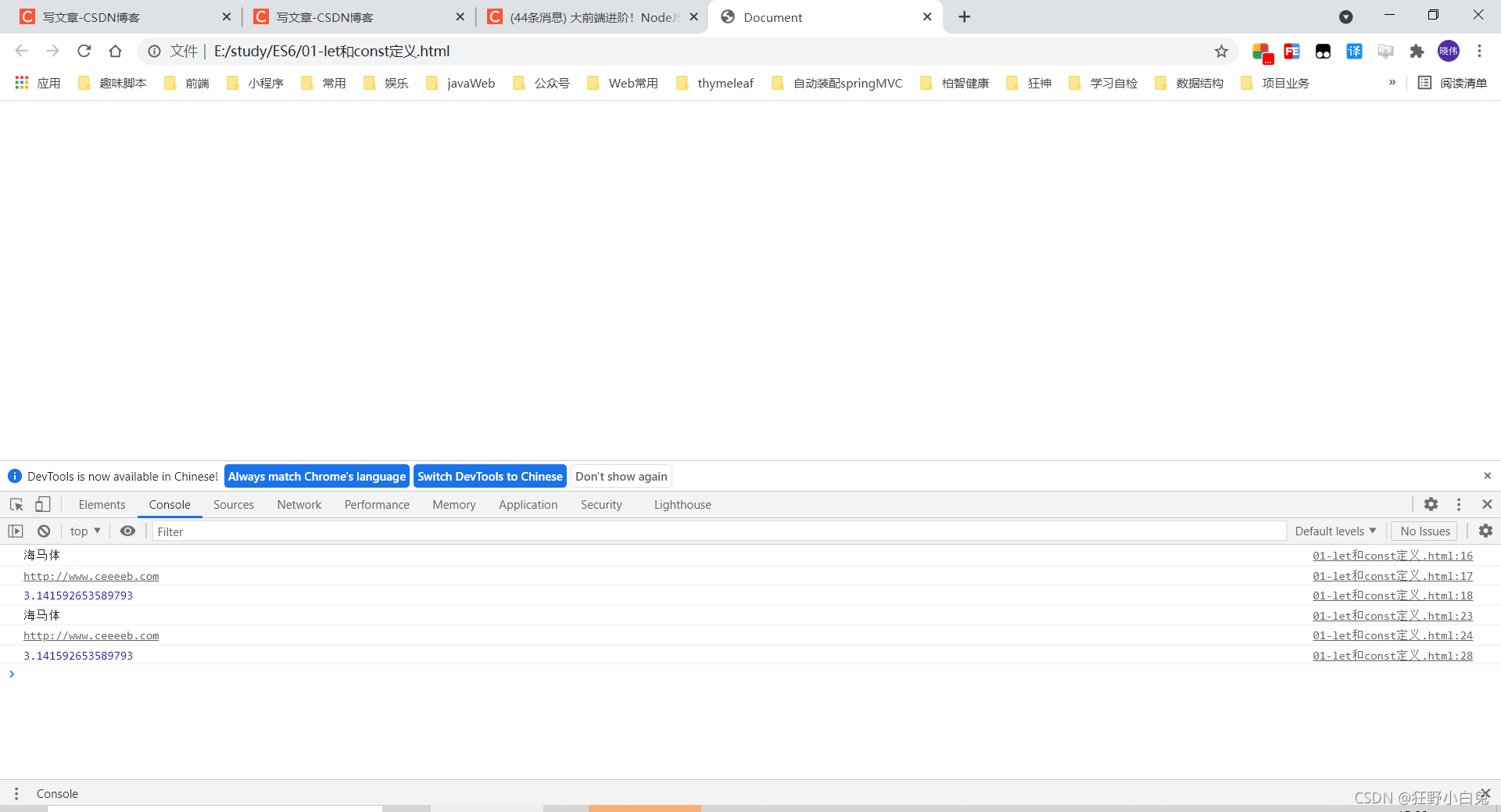
Task: Open console settings gear
Action: 1485,531
